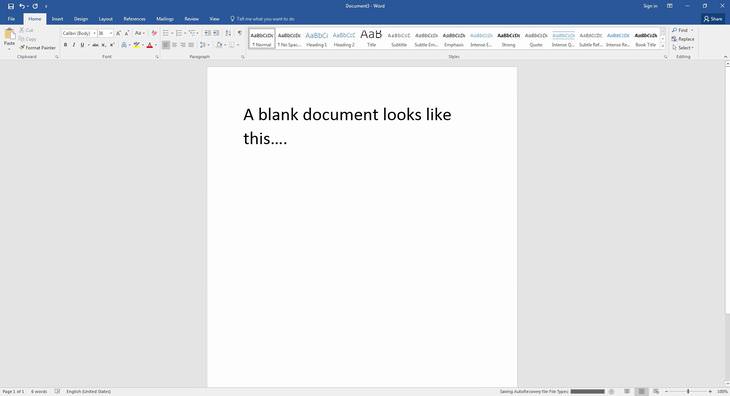Image resolution: width=730 pixels, height=396 pixels.
Task: Click the Share button
Action: point(713,19)
